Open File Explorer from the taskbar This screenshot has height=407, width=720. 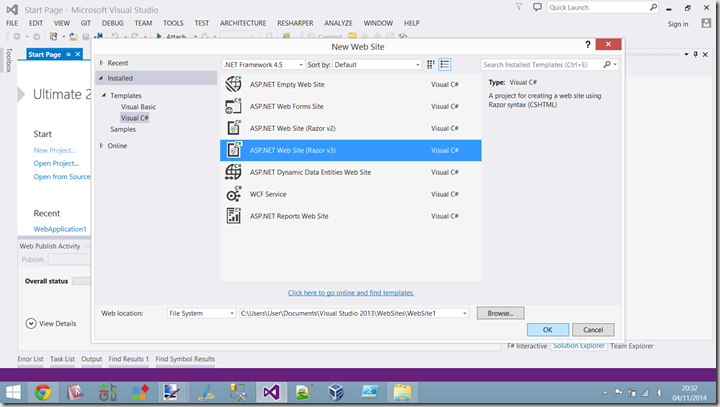click(402, 393)
